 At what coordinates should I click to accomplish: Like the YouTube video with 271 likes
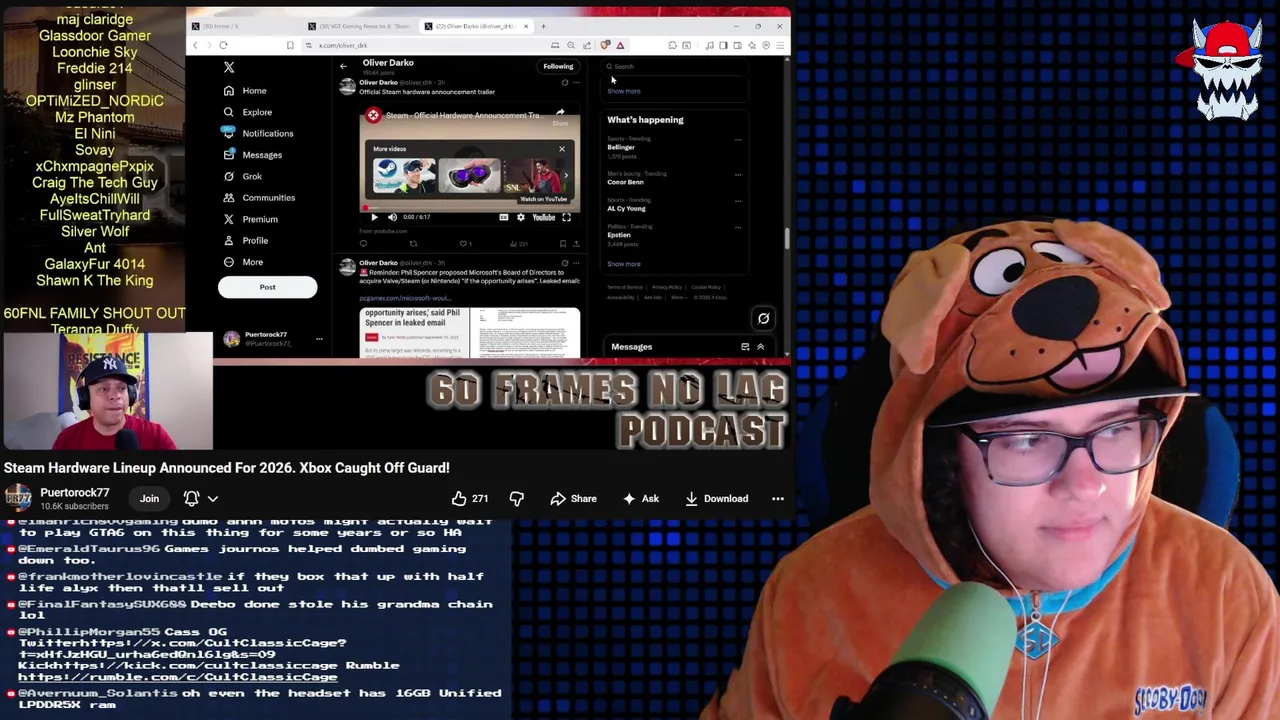[469, 498]
